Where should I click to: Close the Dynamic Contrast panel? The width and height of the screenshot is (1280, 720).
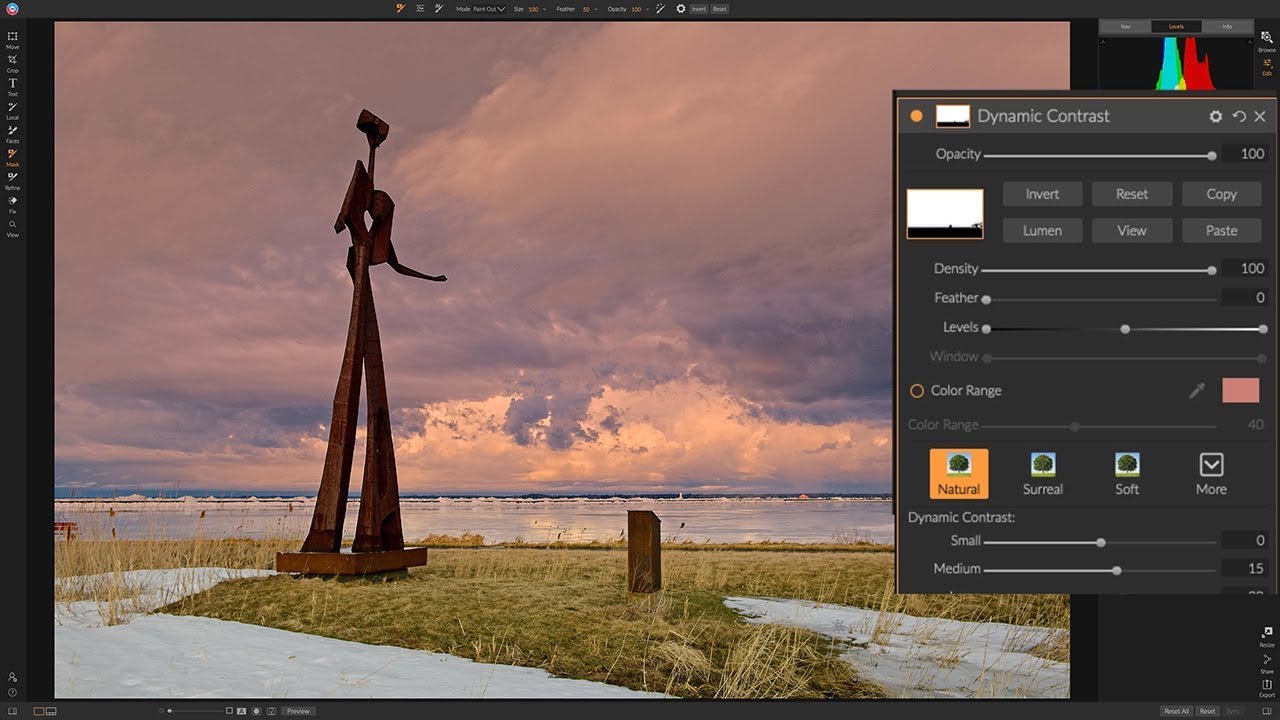(x=1260, y=116)
